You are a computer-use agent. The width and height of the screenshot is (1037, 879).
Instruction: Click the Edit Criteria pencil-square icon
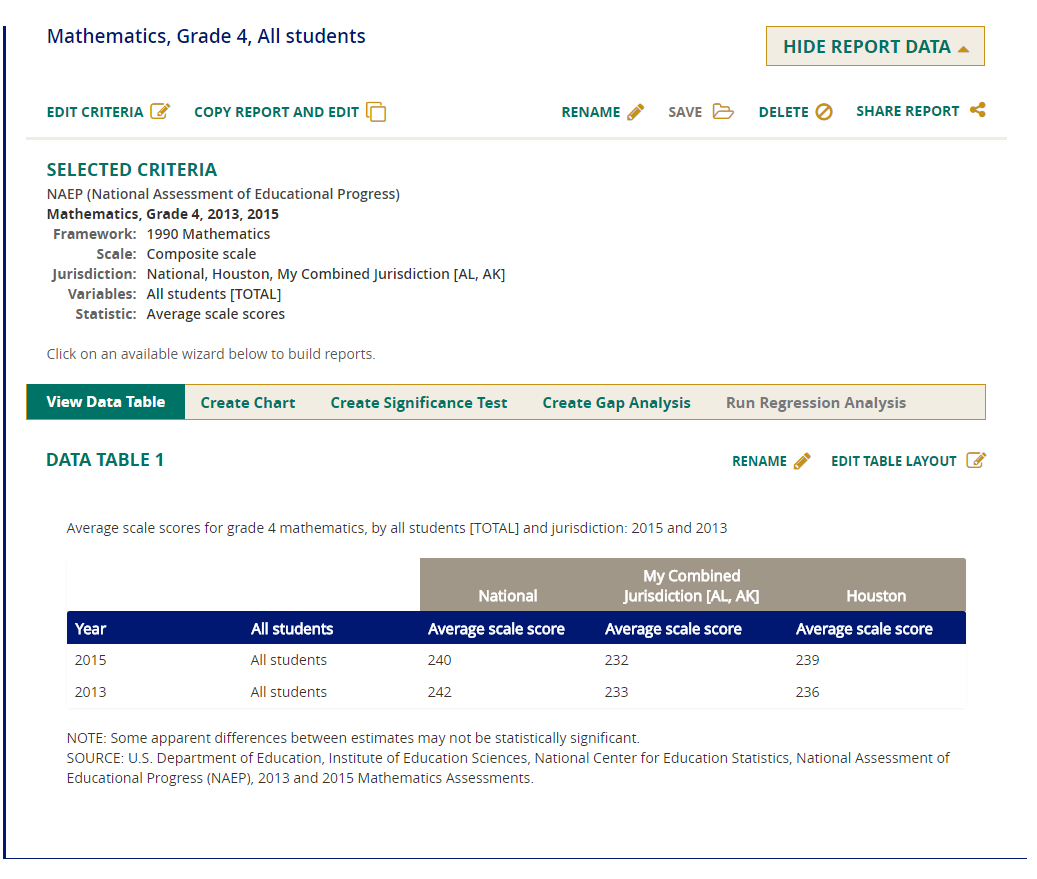pyautogui.click(x=160, y=111)
